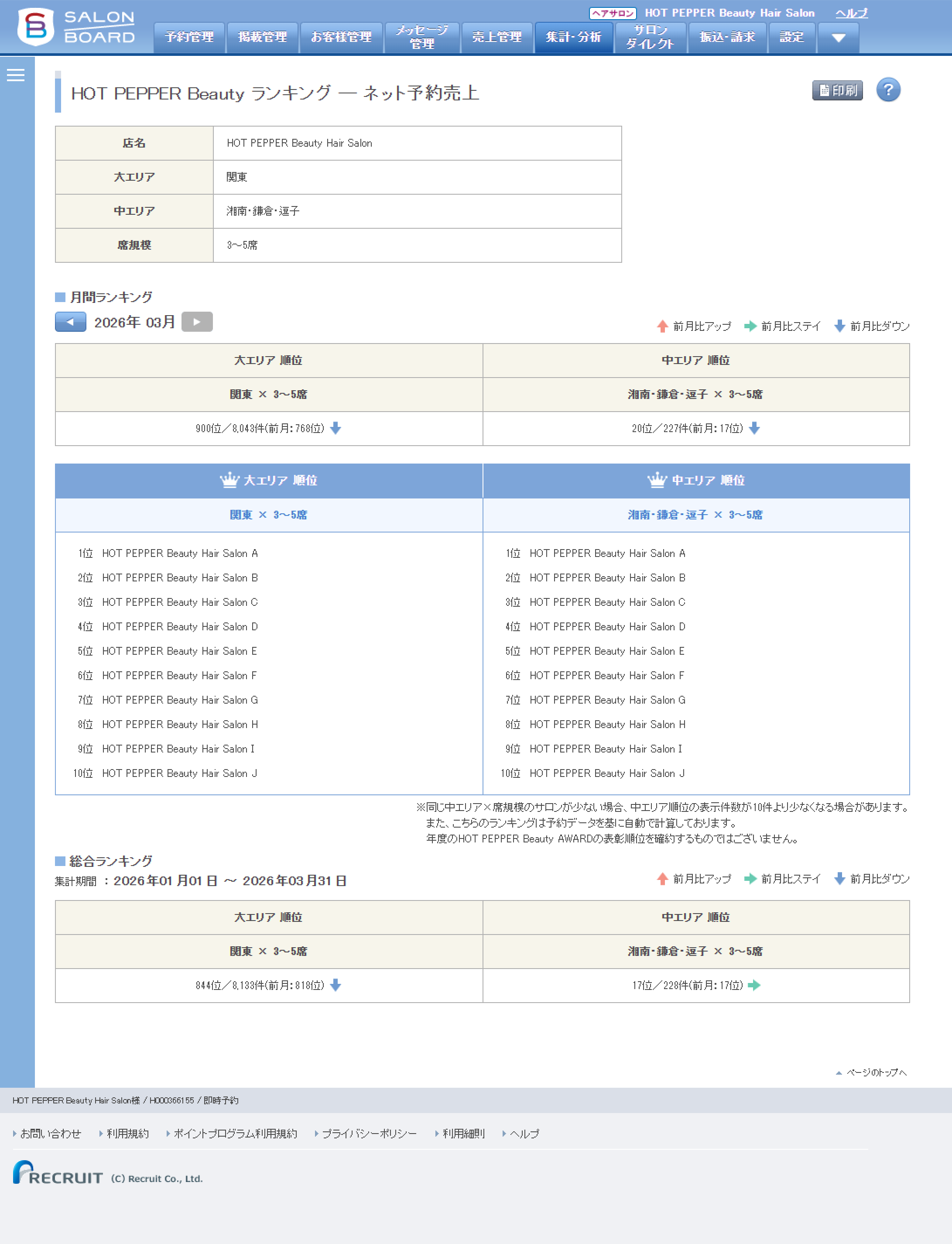Click HOT PEPPER Beauty Hair Salon header name
The width and height of the screenshot is (952, 1244).
click(729, 13)
